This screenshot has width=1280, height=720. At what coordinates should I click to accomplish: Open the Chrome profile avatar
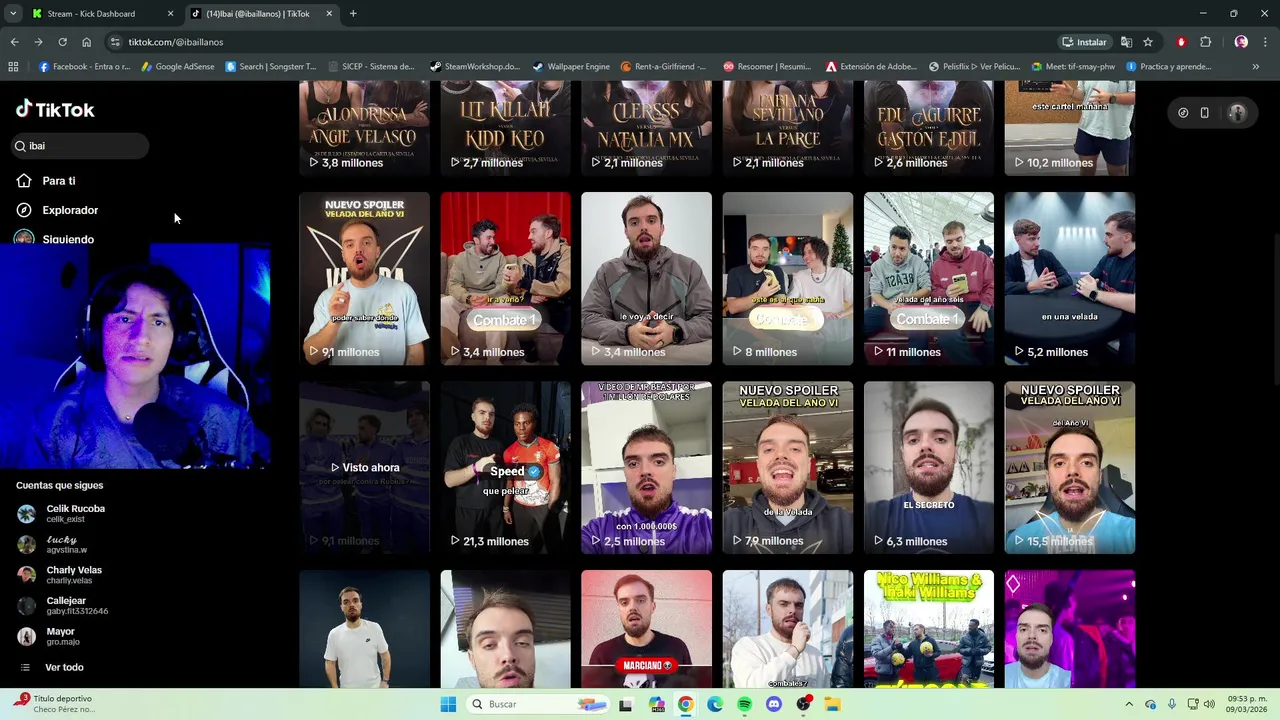pyautogui.click(x=1241, y=42)
